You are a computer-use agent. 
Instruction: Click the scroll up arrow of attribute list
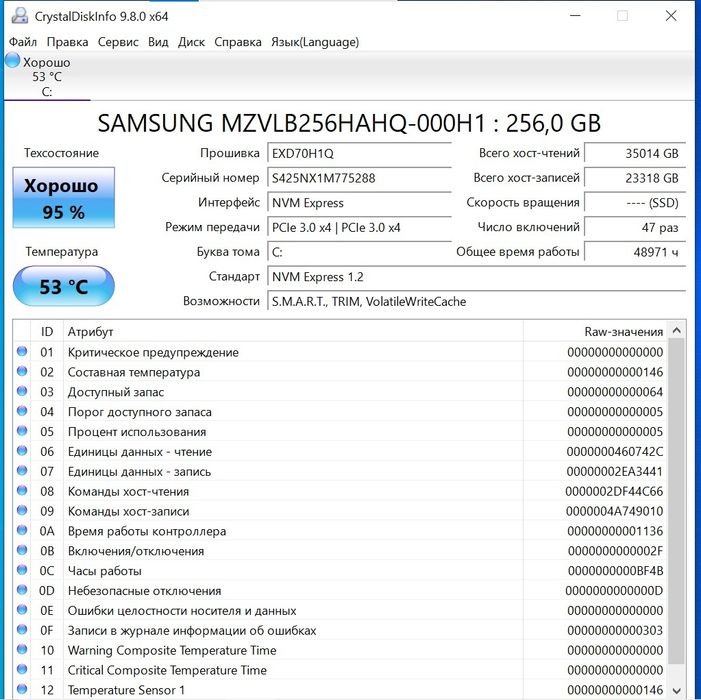point(676,330)
